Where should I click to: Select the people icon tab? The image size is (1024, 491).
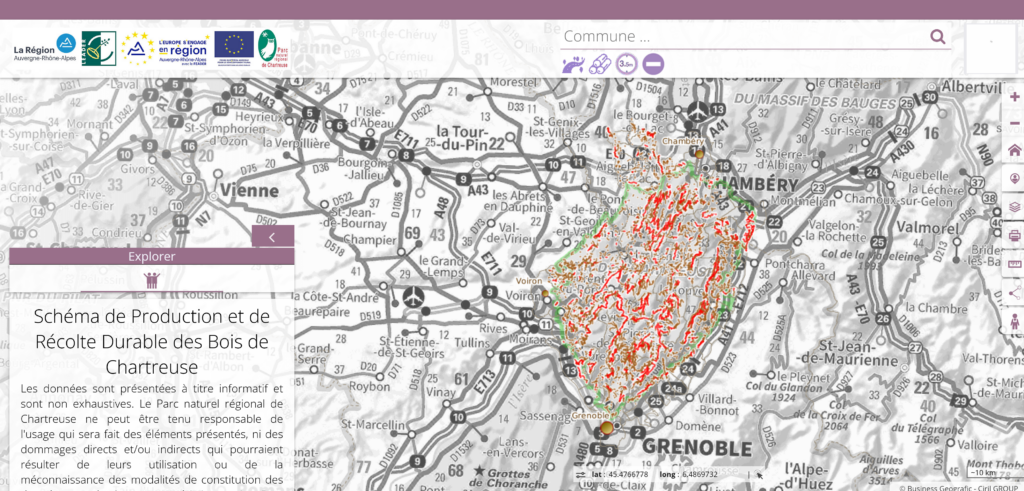(x=152, y=280)
